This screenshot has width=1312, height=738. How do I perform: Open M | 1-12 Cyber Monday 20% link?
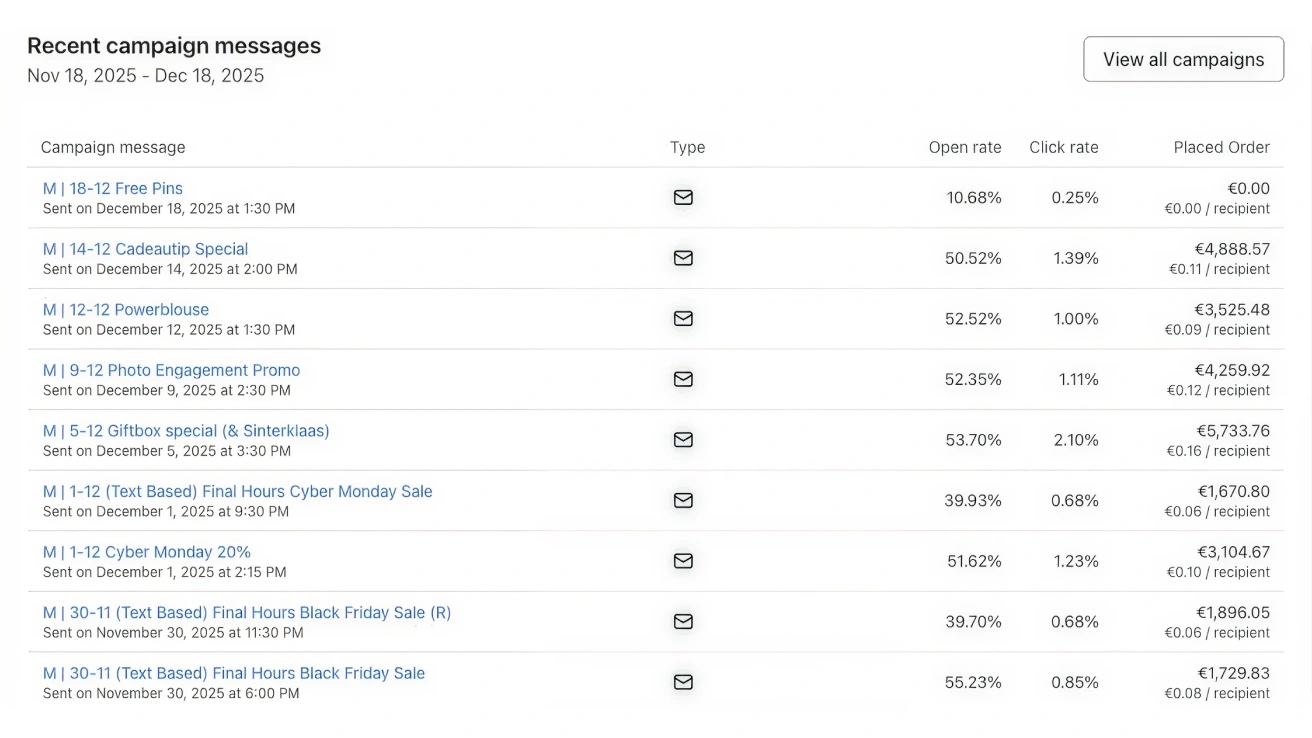(147, 552)
